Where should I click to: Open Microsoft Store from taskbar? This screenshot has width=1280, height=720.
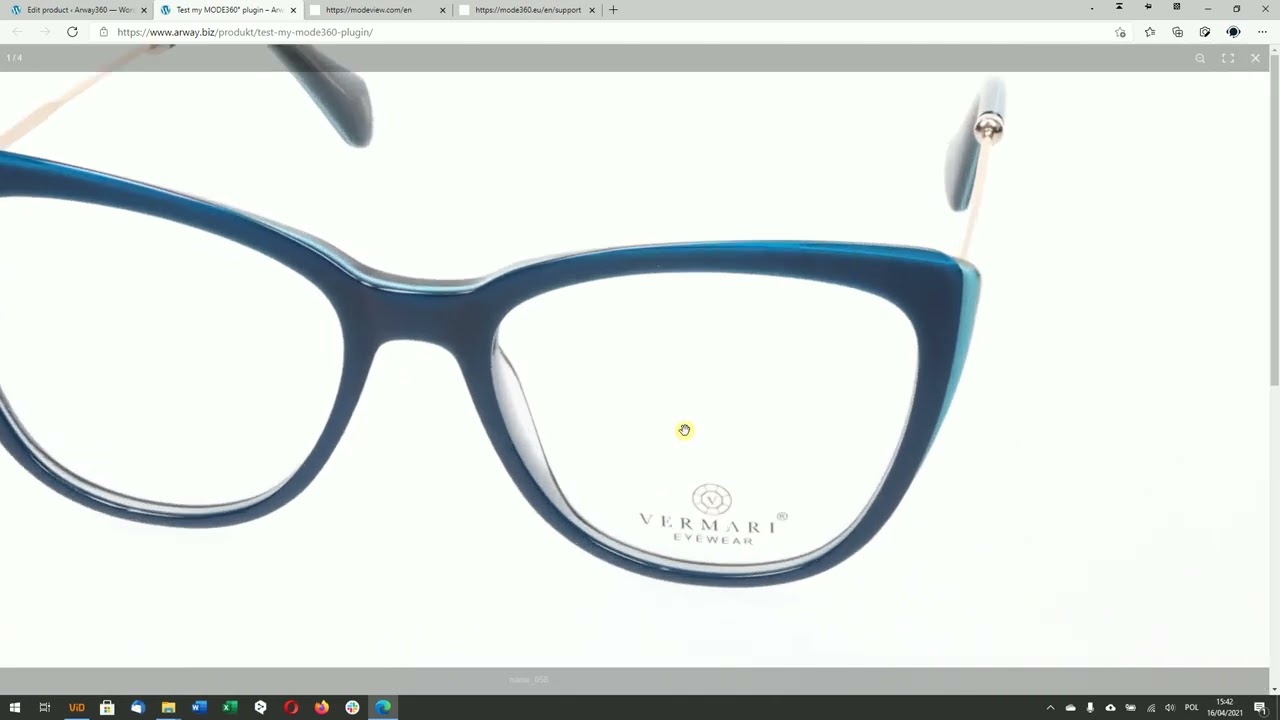tap(107, 708)
